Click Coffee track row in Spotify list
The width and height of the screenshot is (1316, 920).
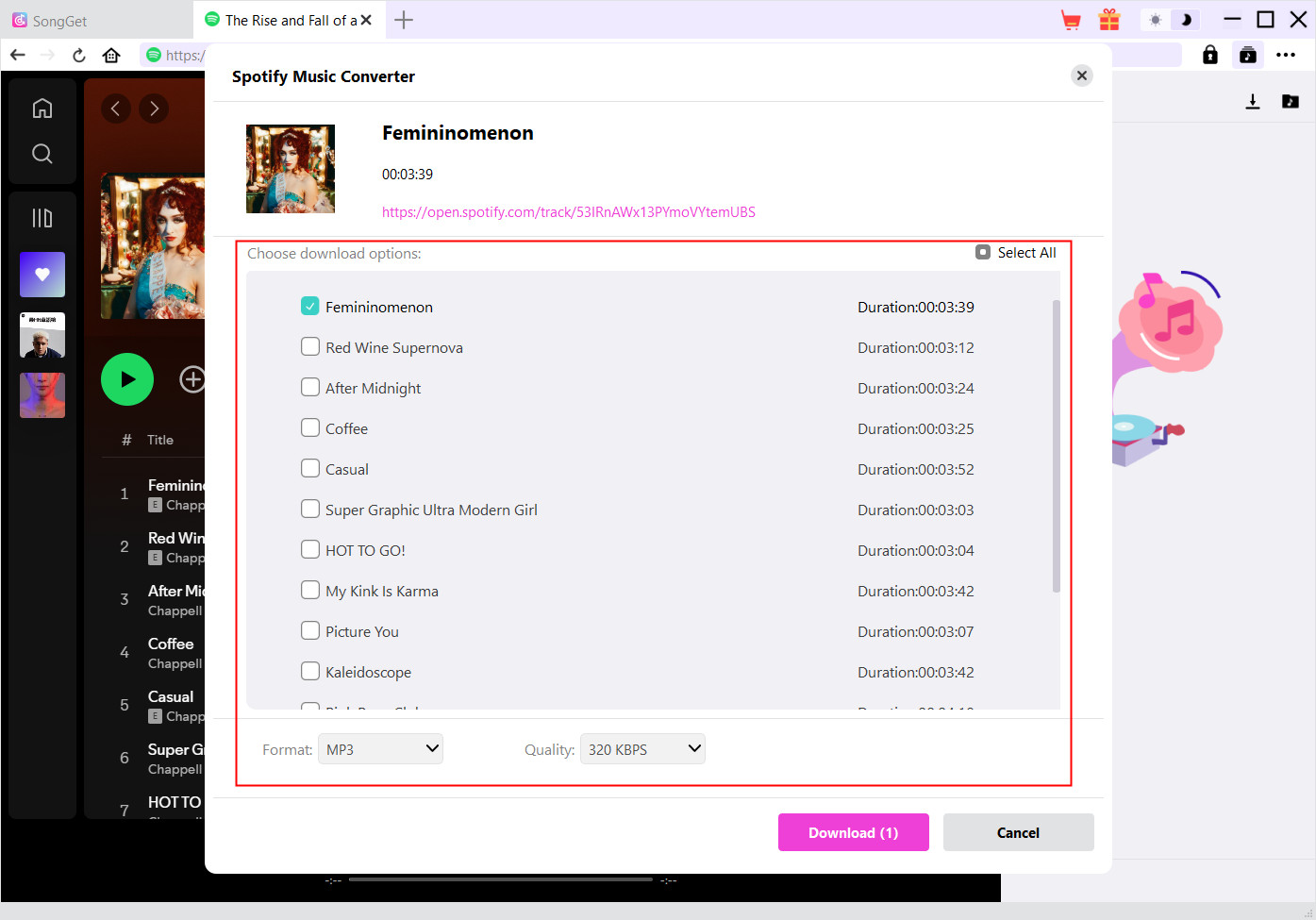(x=154, y=652)
